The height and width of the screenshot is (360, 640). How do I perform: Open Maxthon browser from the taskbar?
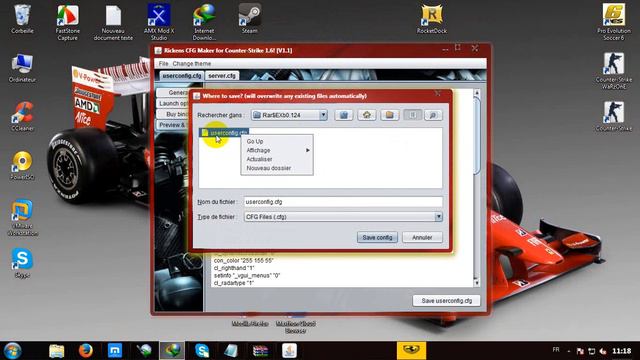[115, 351]
